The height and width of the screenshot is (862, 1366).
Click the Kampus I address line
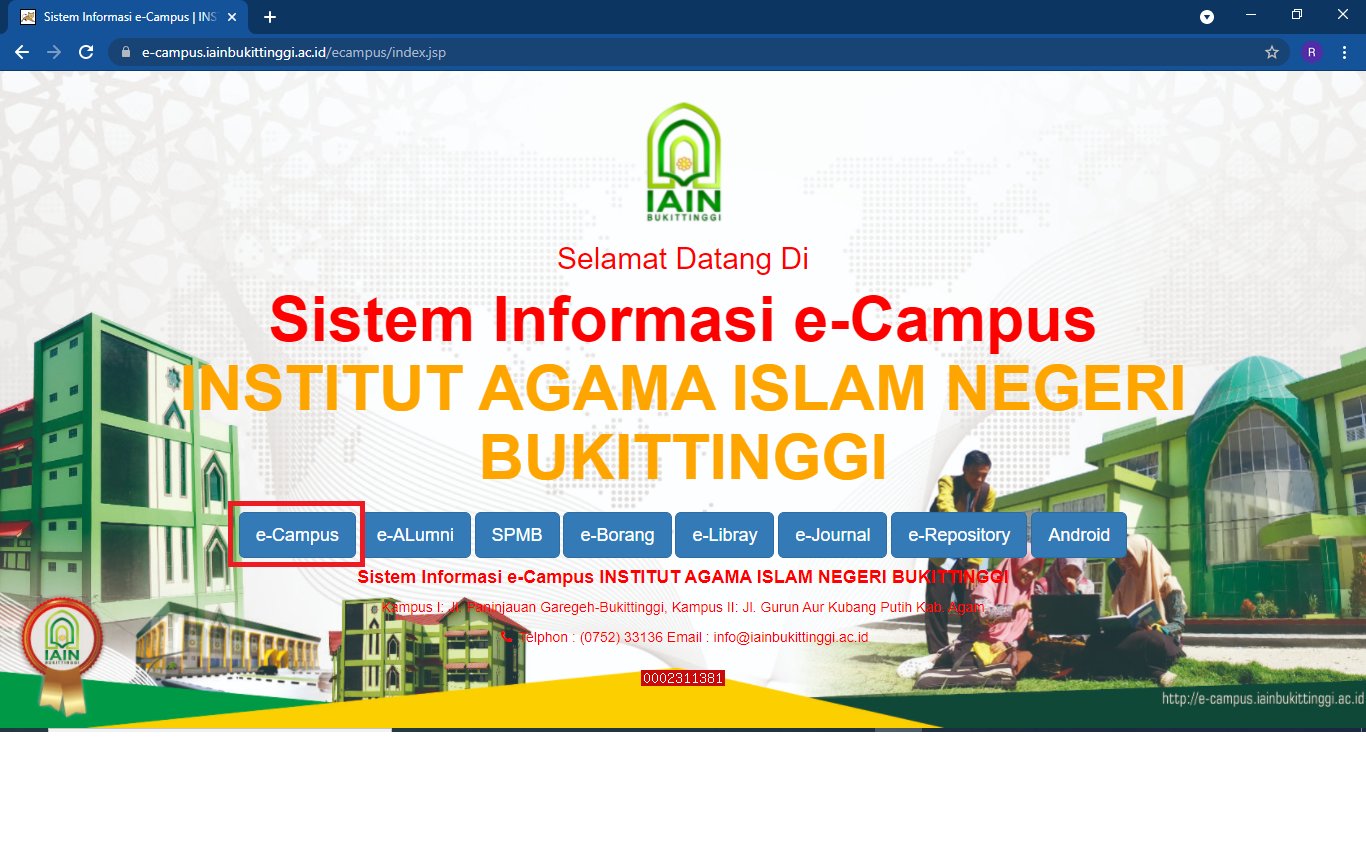tap(683, 607)
